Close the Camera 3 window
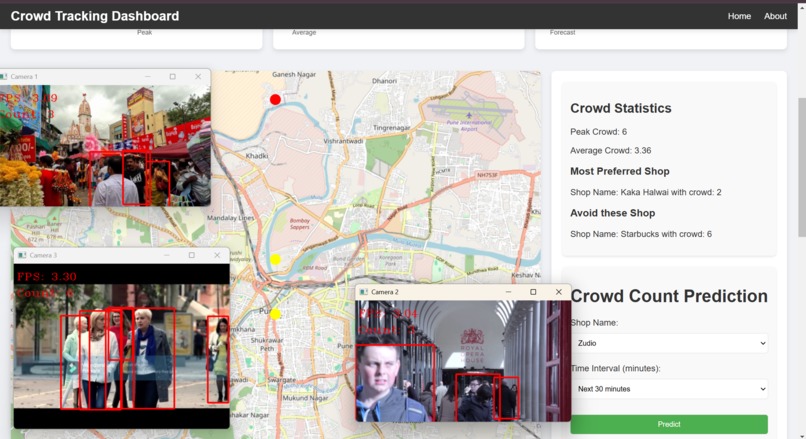The width and height of the screenshot is (806, 439). click(x=217, y=255)
